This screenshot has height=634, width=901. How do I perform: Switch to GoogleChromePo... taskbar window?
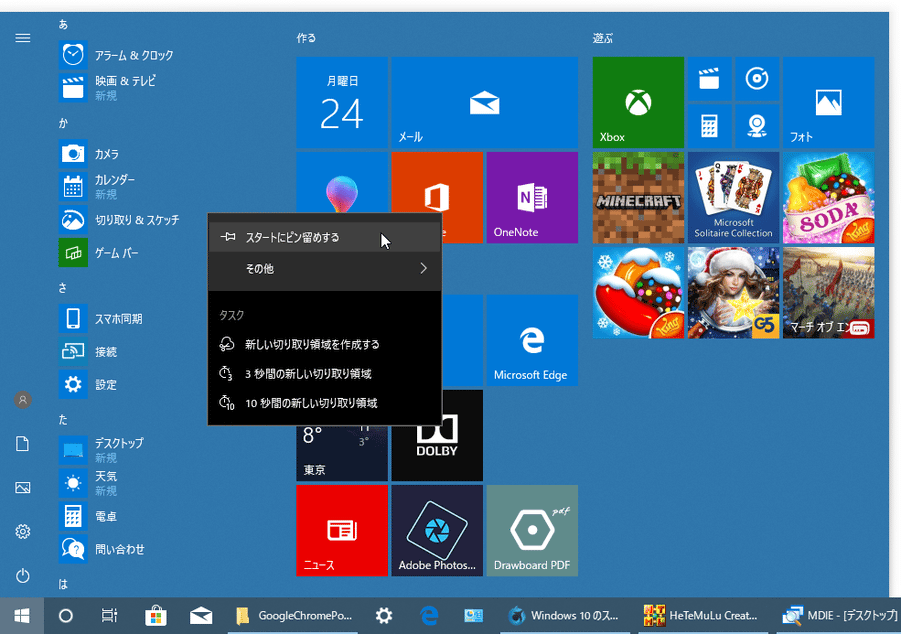(x=294, y=616)
